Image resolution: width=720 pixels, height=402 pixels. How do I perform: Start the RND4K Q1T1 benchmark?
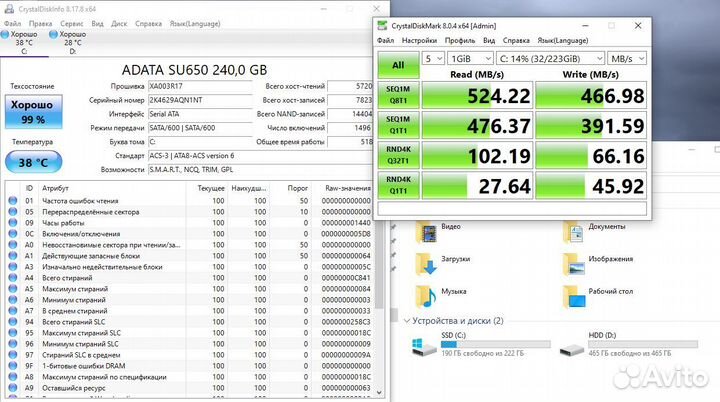point(398,185)
